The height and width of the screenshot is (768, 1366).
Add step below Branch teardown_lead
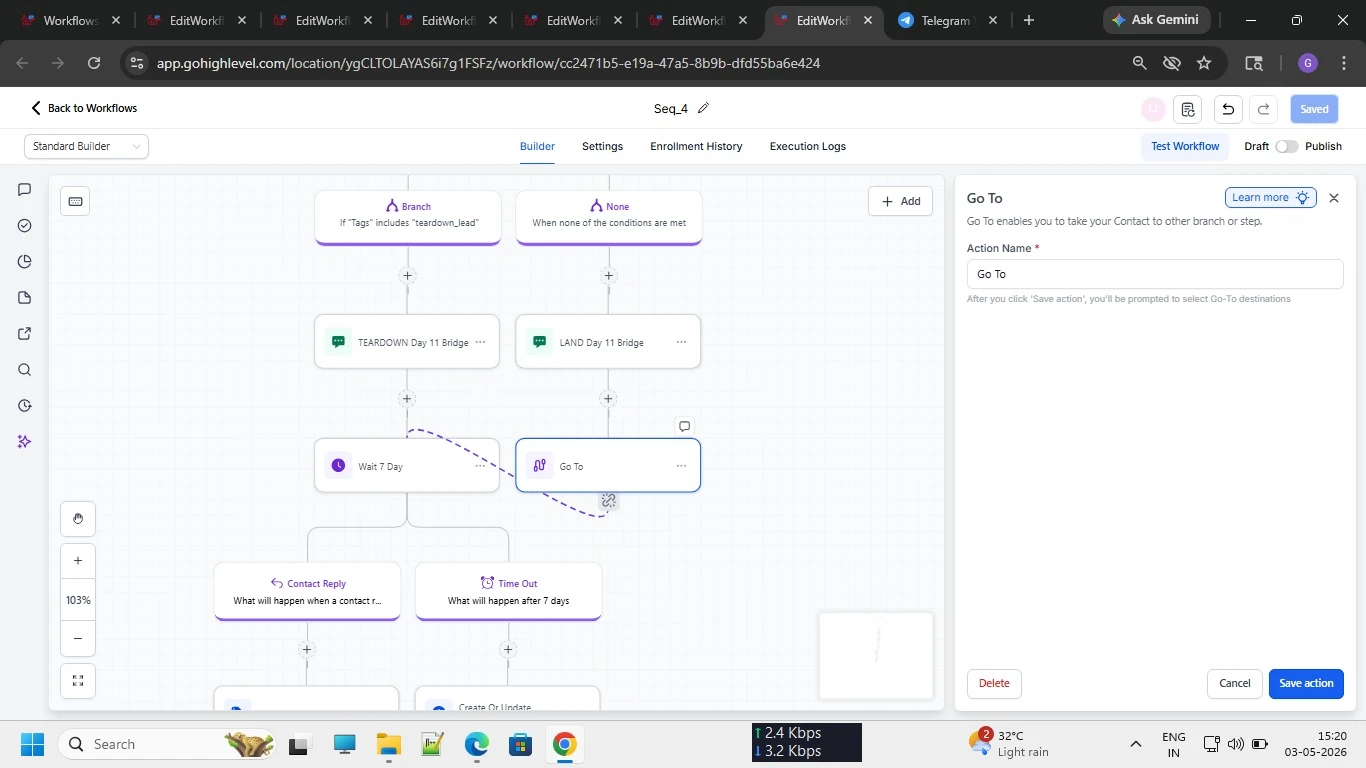tap(407, 275)
